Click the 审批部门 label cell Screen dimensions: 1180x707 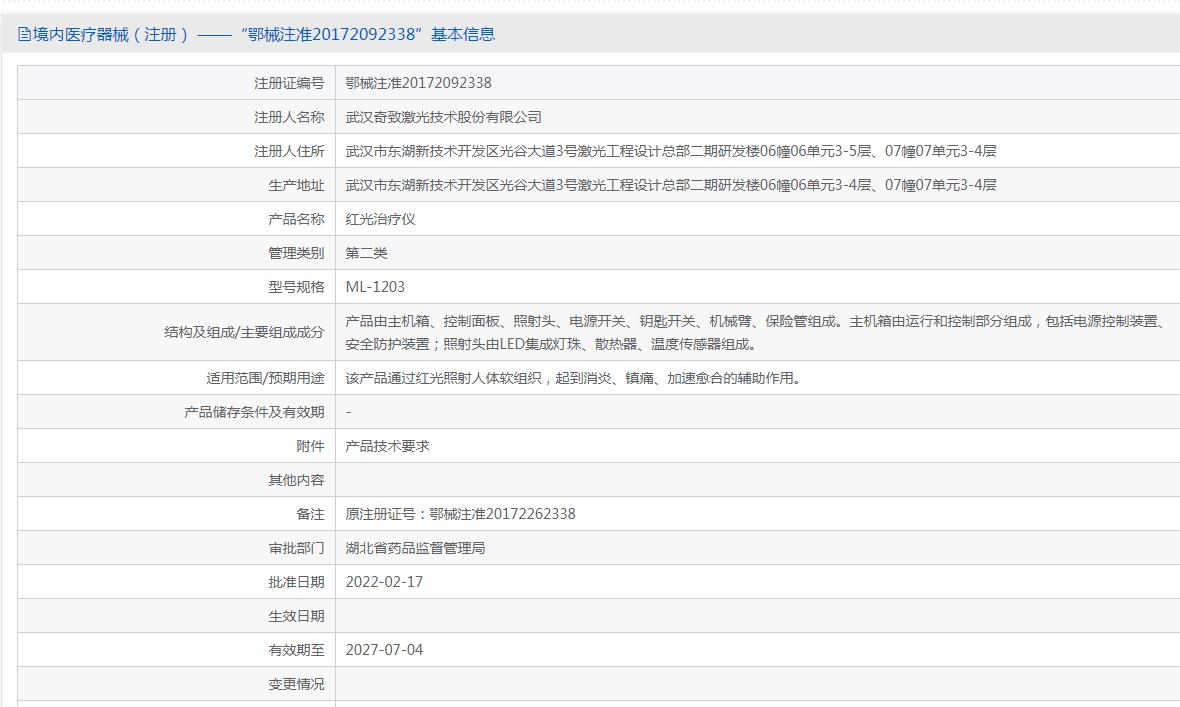(x=176, y=548)
